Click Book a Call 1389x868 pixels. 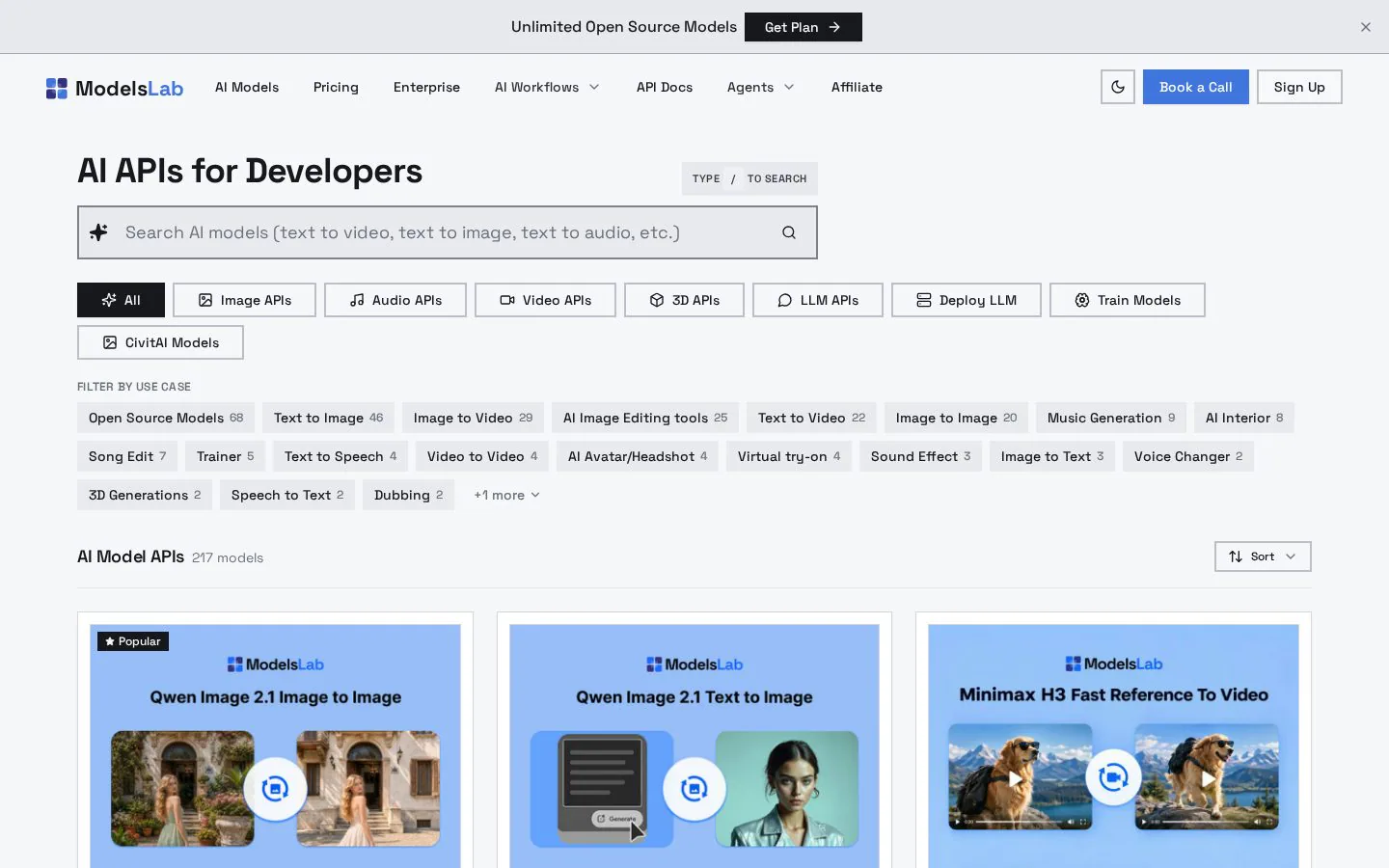point(1196,87)
